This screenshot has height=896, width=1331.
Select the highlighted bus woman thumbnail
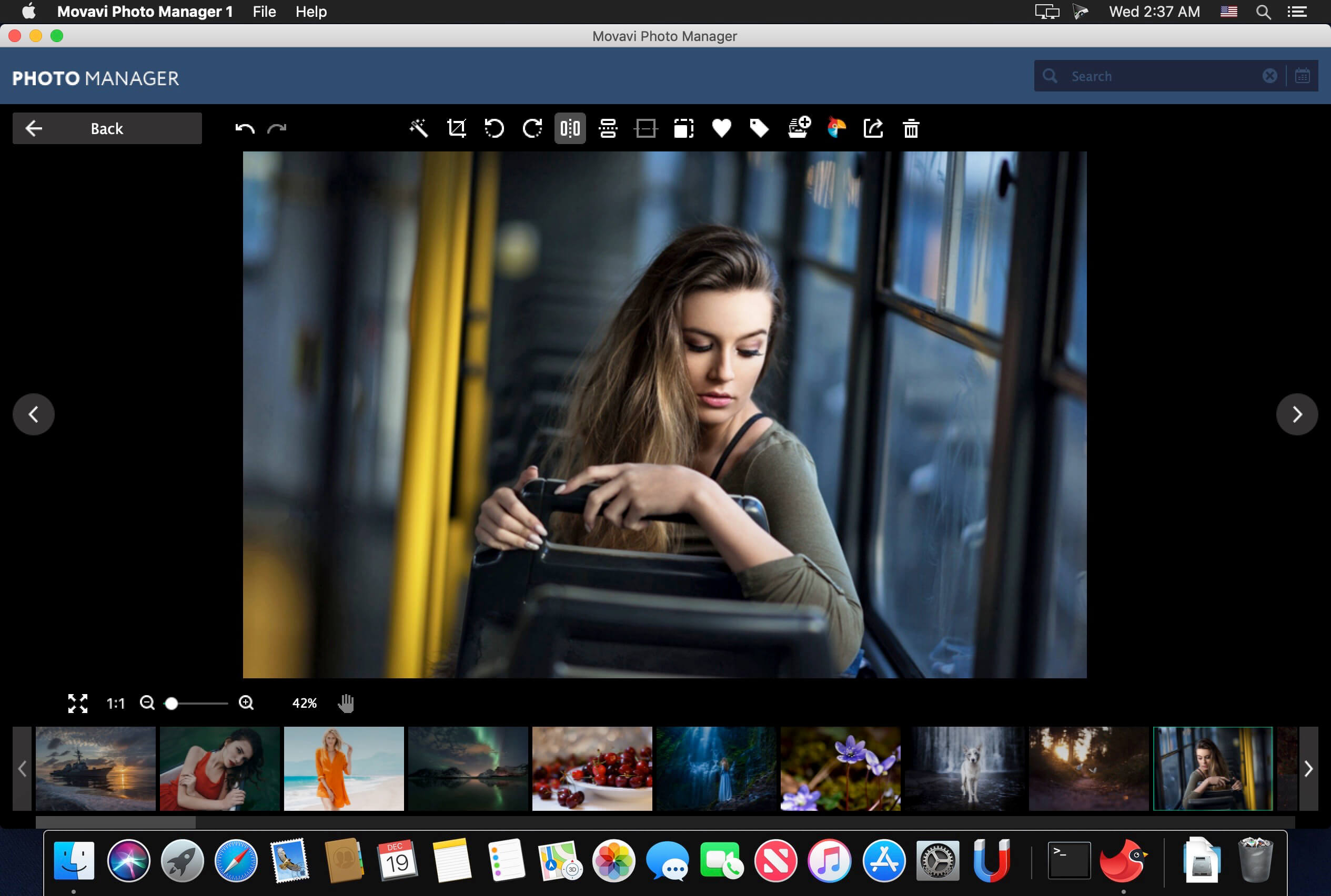coord(1213,769)
